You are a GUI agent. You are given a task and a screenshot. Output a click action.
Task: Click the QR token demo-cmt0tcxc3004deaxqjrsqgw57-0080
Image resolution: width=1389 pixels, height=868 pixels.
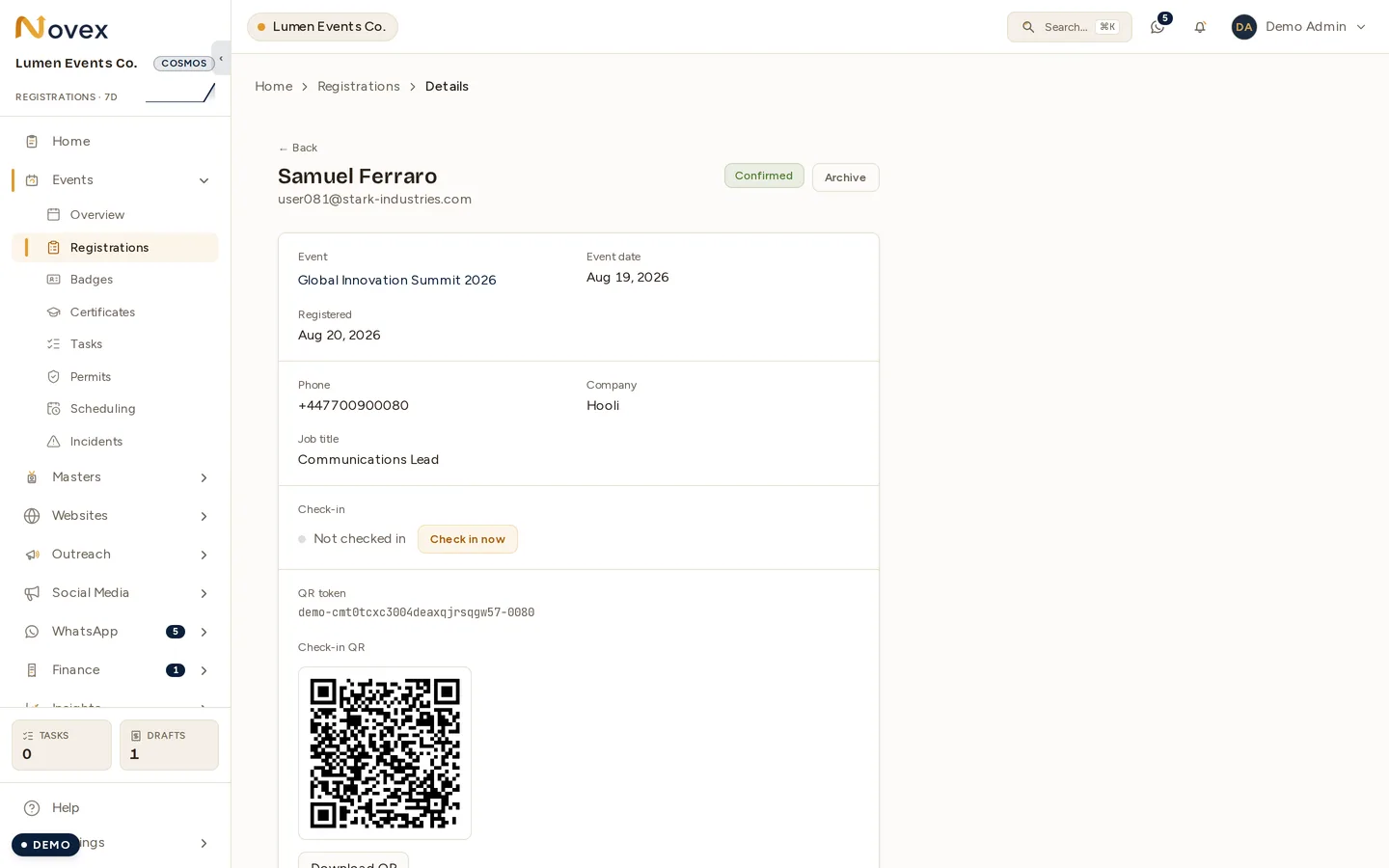point(416,612)
